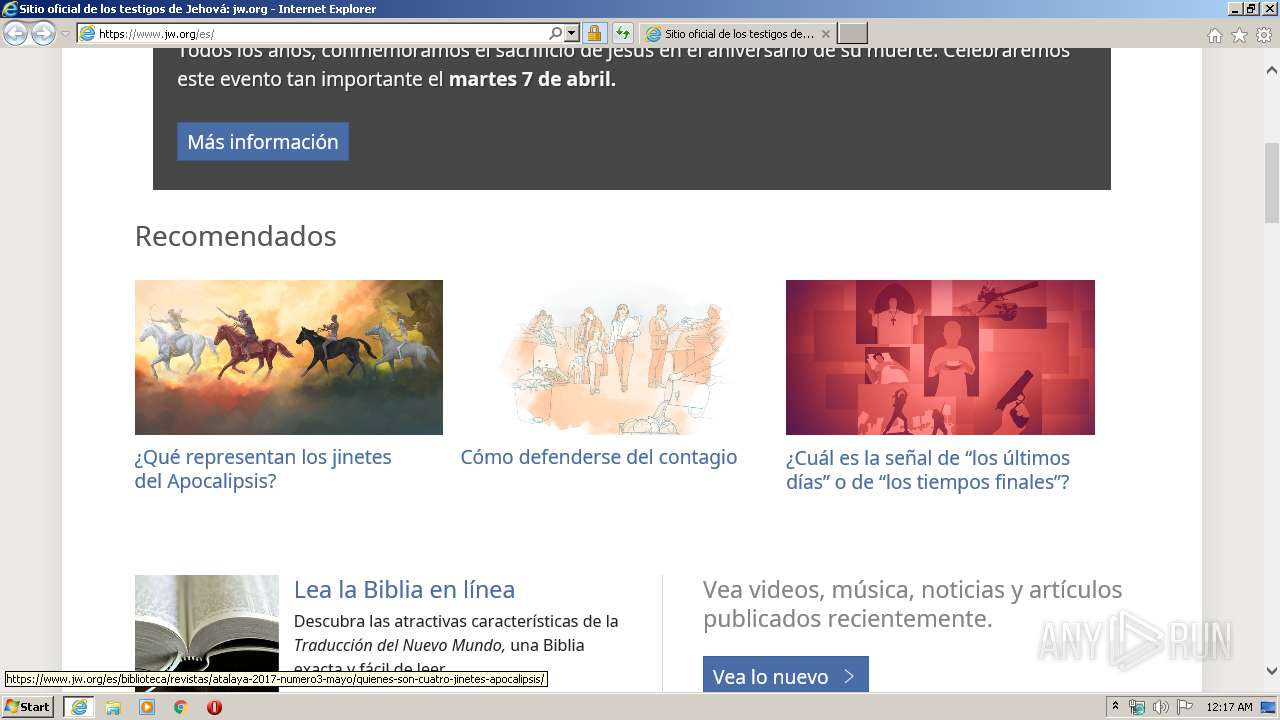
Task: Open a new blank tab
Action: tap(852, 34)
